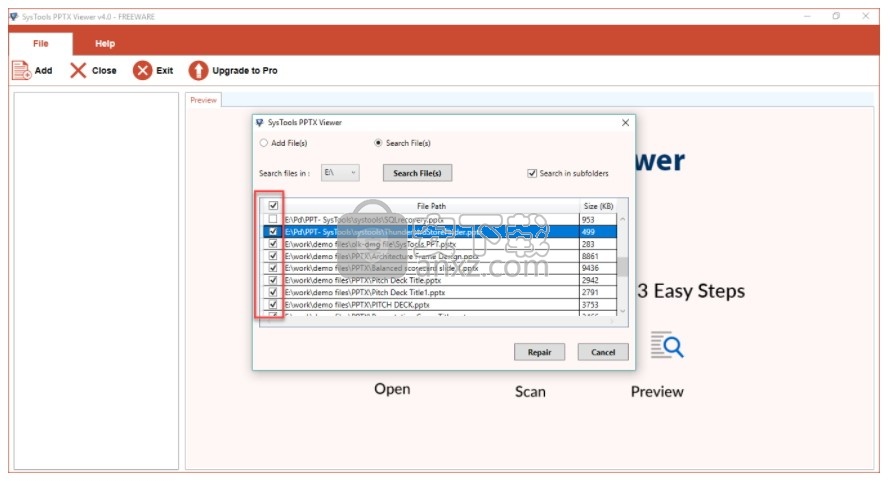Click the SysTools logo in dialog title bar

click(259, 123)
